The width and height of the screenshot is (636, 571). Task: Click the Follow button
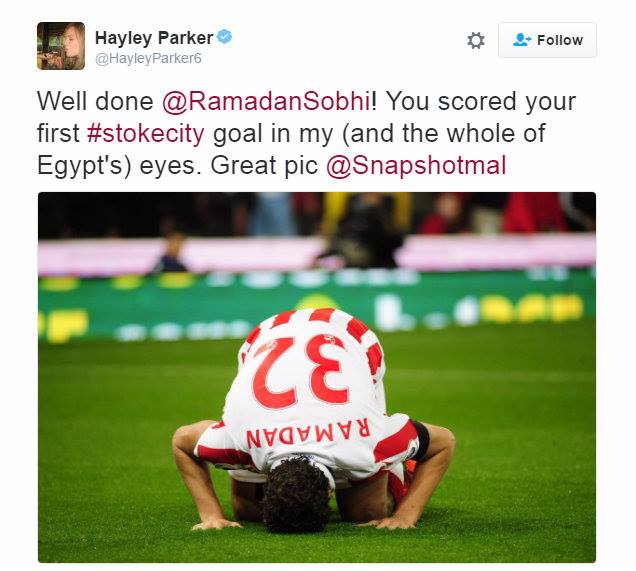click(x=547, y=40)
